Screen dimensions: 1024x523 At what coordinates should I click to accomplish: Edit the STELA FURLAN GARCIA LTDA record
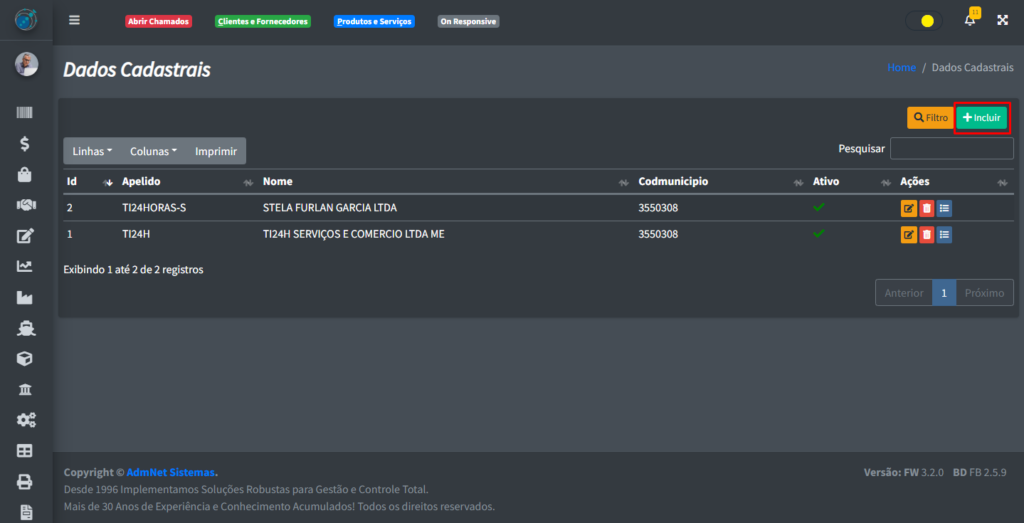tap(908, 208)
